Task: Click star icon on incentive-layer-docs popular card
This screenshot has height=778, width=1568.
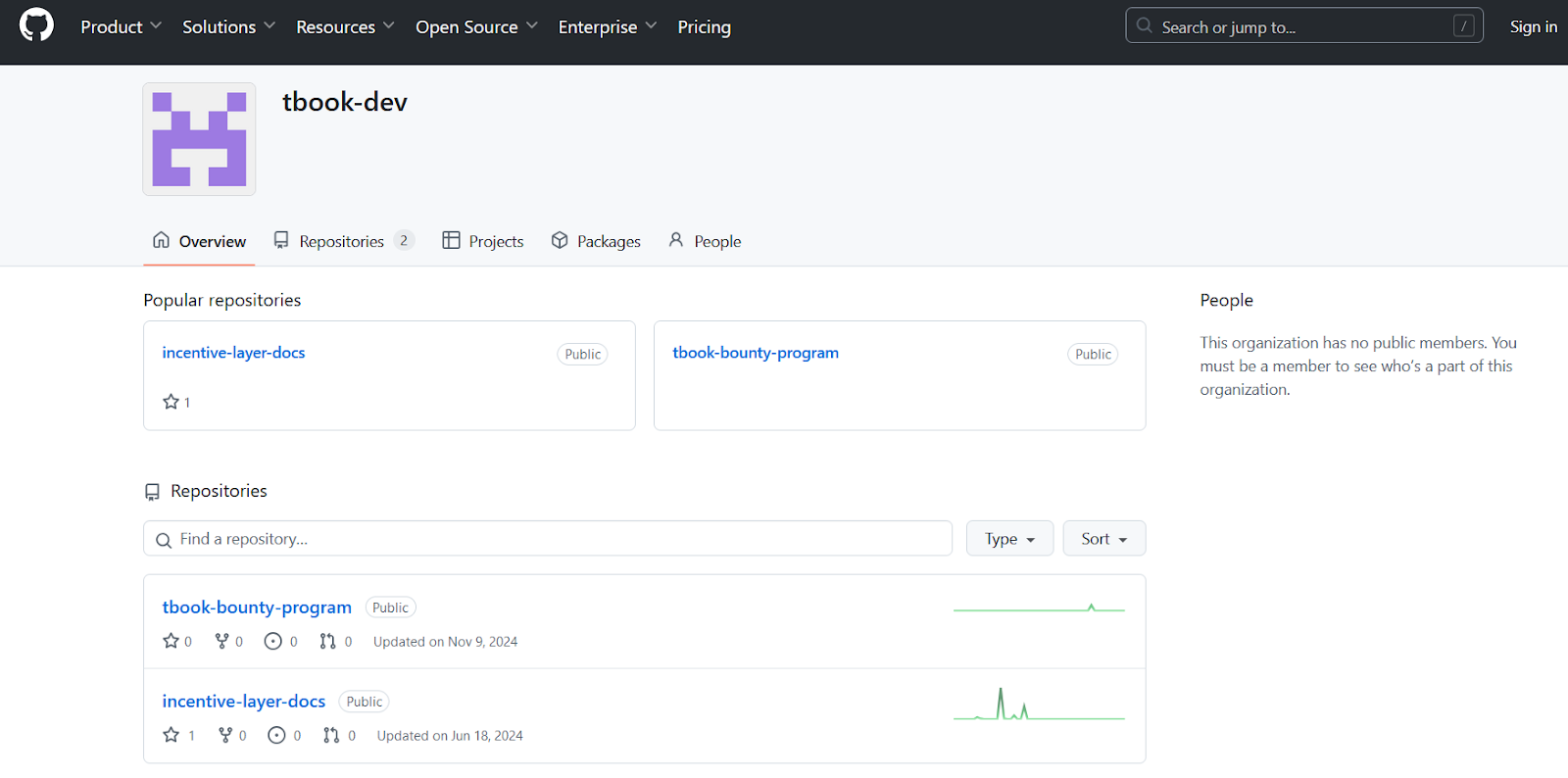Action: [171, 402]
